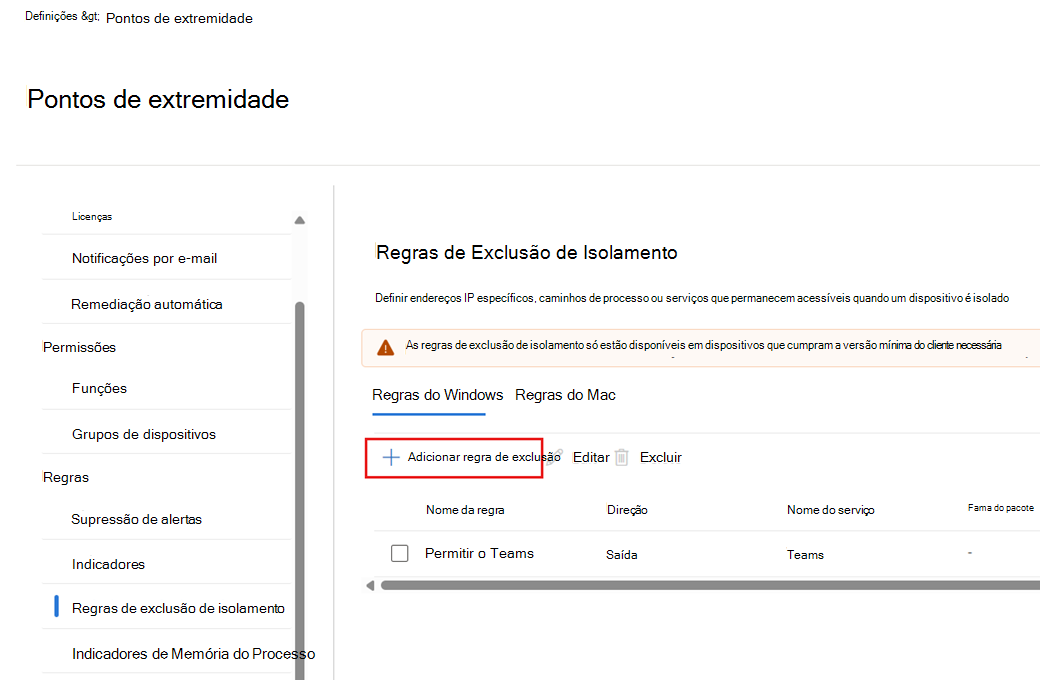Viewport: 1040px width, 680px height.
Task: Click the horizontal scrollbar under the rules table
Action: [x=700, y=585]
